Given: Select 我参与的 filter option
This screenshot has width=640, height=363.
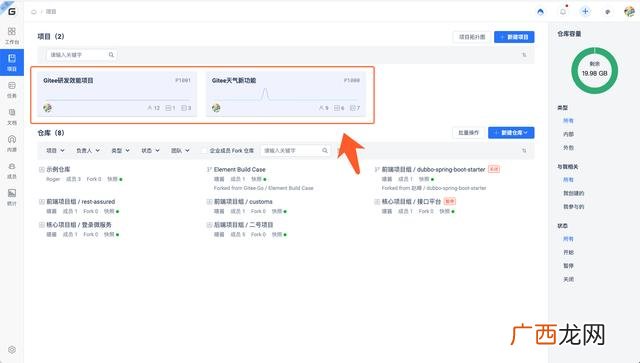Looking at the screenshot, I should coord(573,207).
